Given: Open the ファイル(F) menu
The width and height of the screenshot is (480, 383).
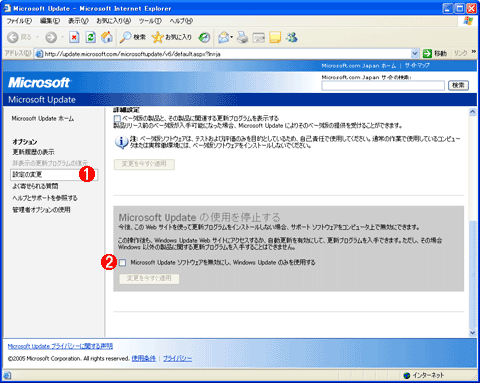Looking at the screenshot, I should [x=19, y=21].
